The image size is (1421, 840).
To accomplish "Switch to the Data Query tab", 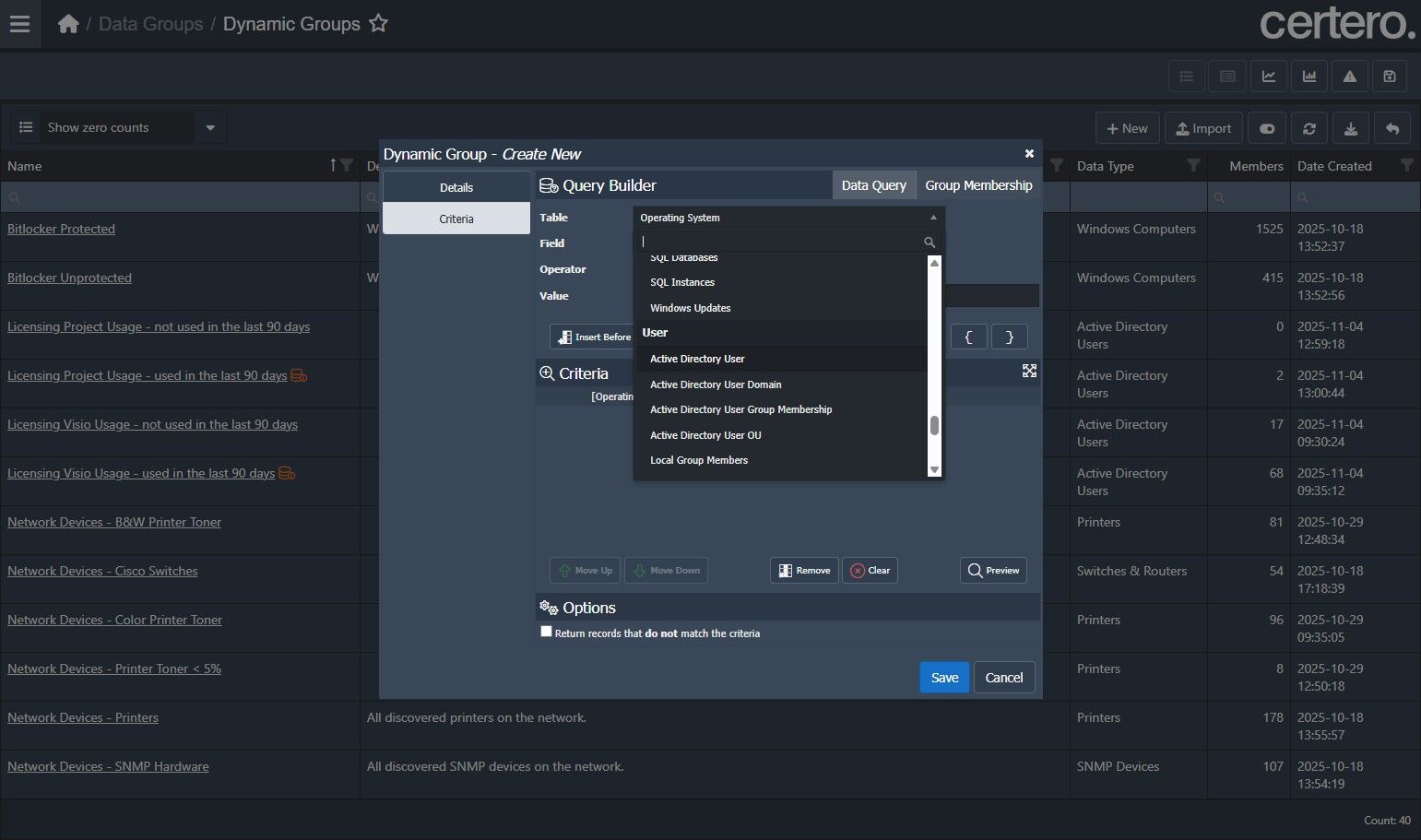I will click(x=874, y=185).
